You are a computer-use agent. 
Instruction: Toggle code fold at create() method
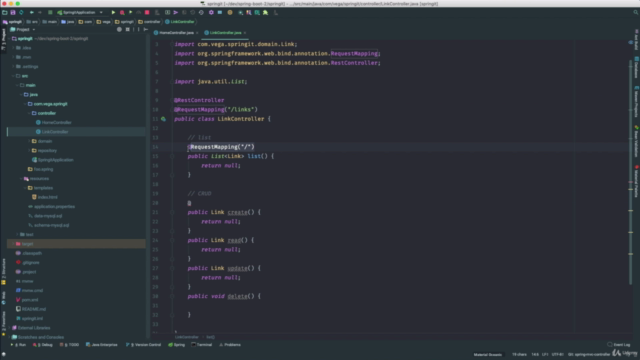coord(172,212)
